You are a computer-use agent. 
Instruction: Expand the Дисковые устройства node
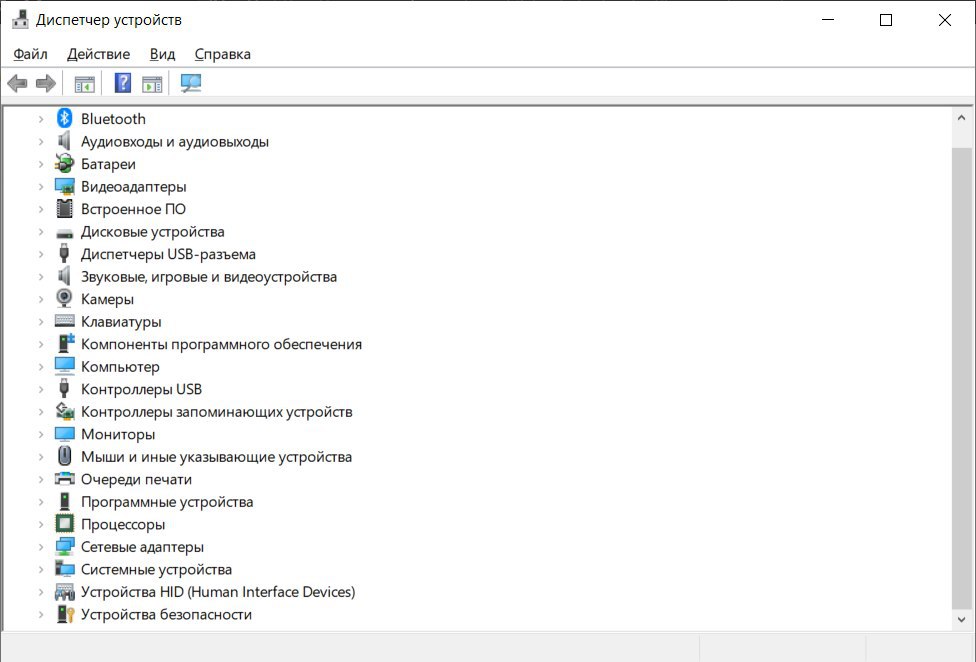click(41, 231)
